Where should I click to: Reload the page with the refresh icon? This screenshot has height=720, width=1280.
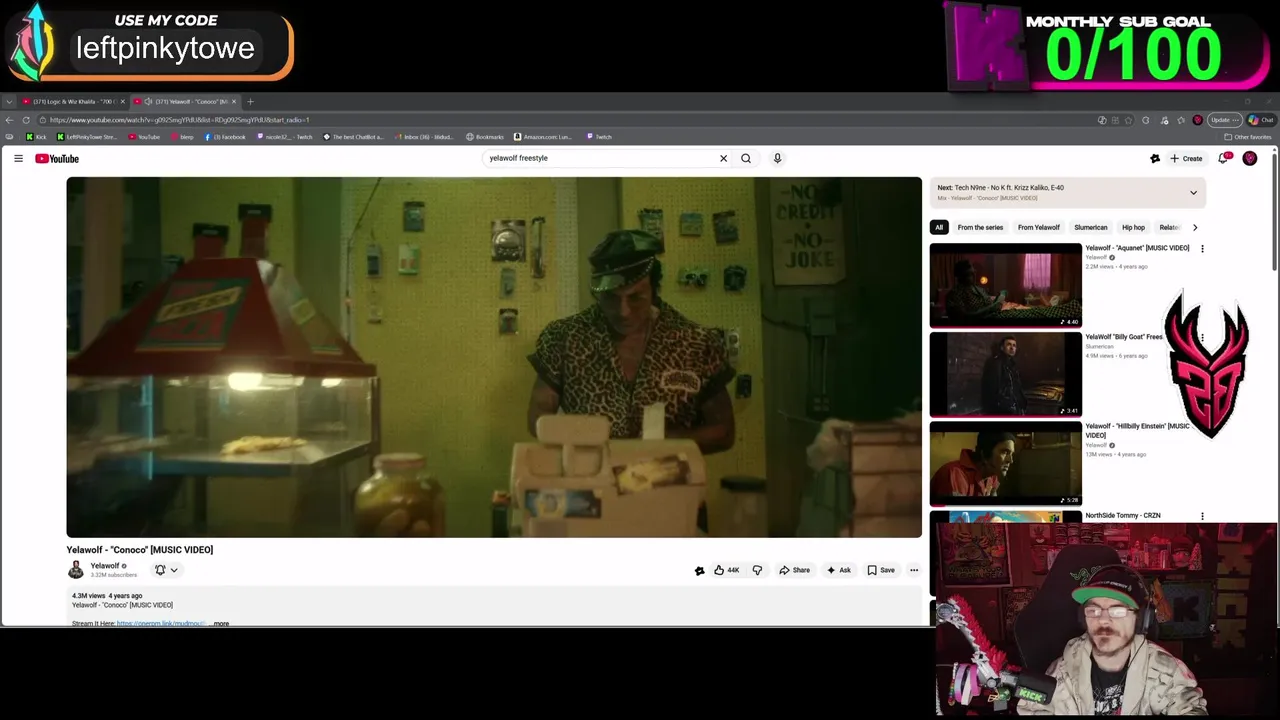26,120
